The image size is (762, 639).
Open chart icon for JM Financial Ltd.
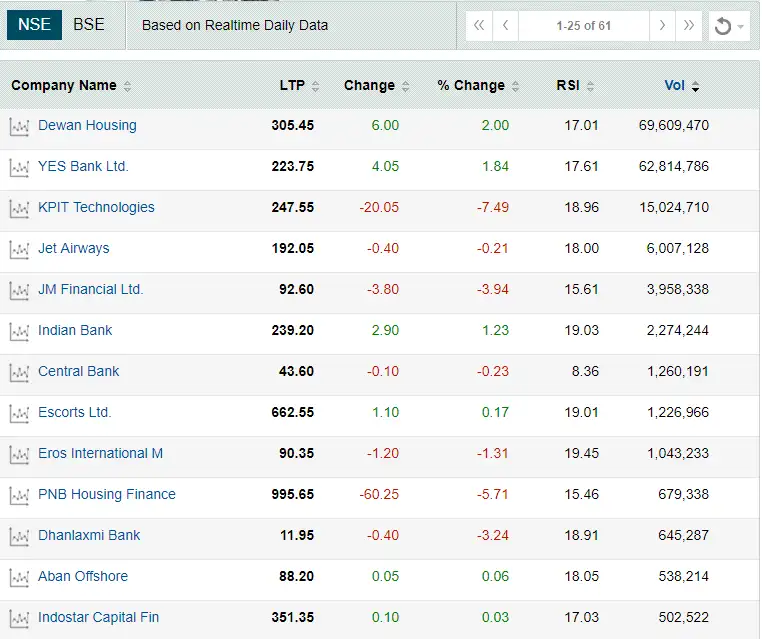(x=19, y=291)
